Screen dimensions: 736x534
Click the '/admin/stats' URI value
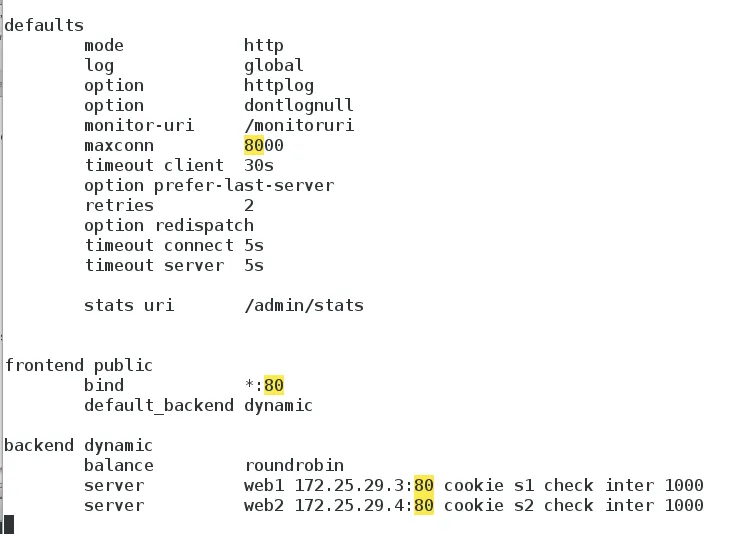click(303, 305)
